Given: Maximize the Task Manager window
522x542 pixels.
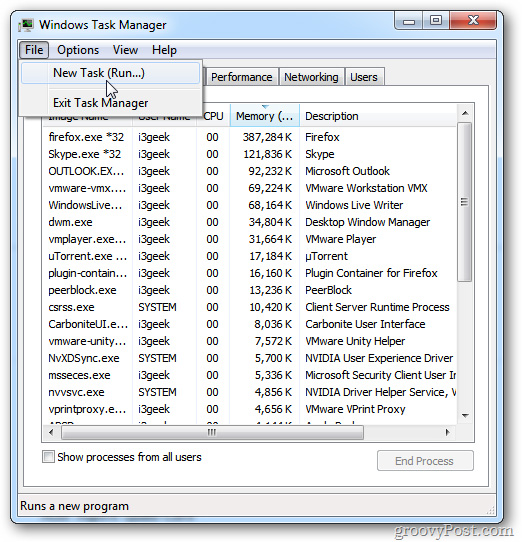Looking at the screenshot, I should (x=436, y=21).
